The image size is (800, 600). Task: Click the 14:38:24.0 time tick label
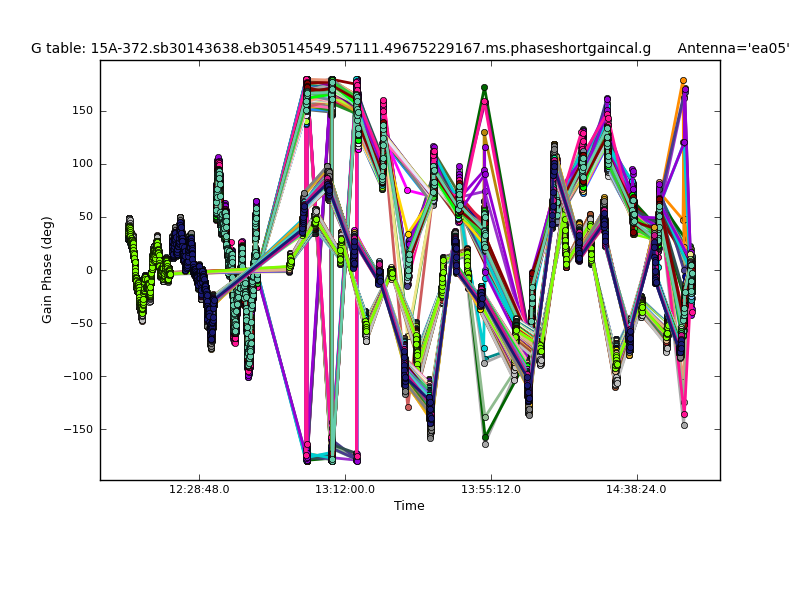(x=637, y=490)
